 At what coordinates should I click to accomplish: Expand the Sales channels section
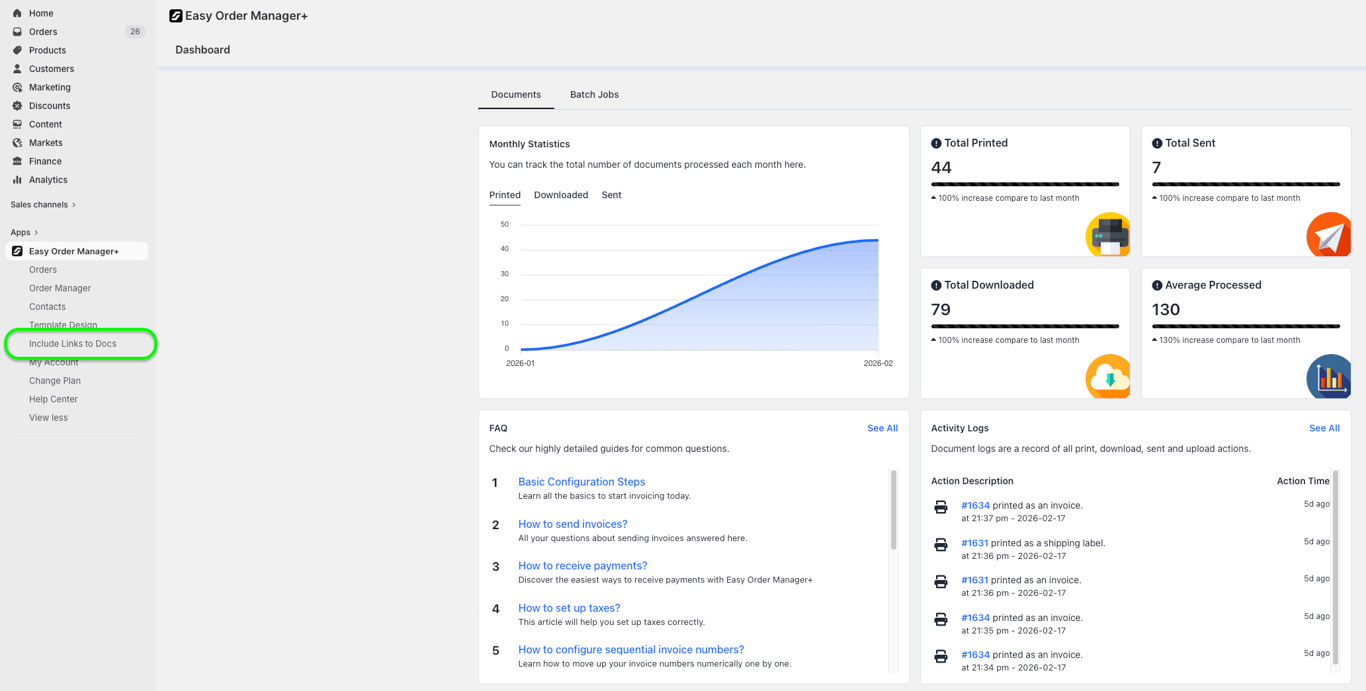pyautogui.click(x=43, y=204)
